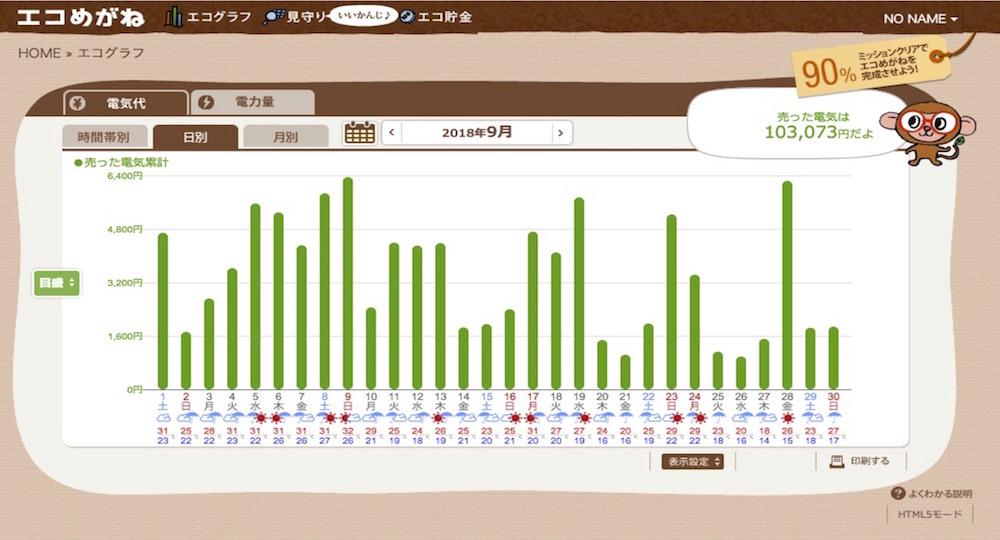Open the 表示設定 dropdown
Image resolution: width=1000 pixels, height=540 pixels.
coord(692,462)
